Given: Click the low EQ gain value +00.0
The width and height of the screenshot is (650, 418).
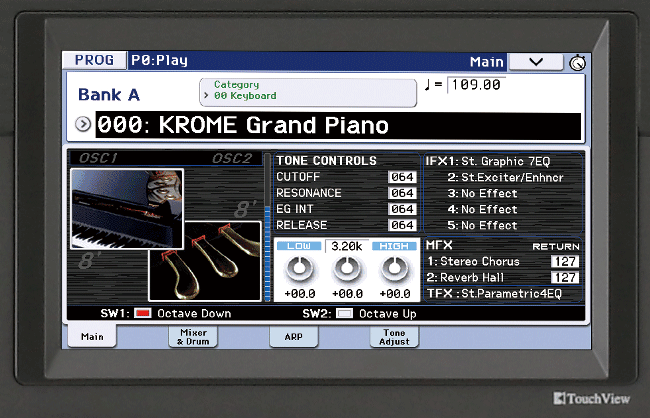Looking at the screenshot, I should pos(299,294).
